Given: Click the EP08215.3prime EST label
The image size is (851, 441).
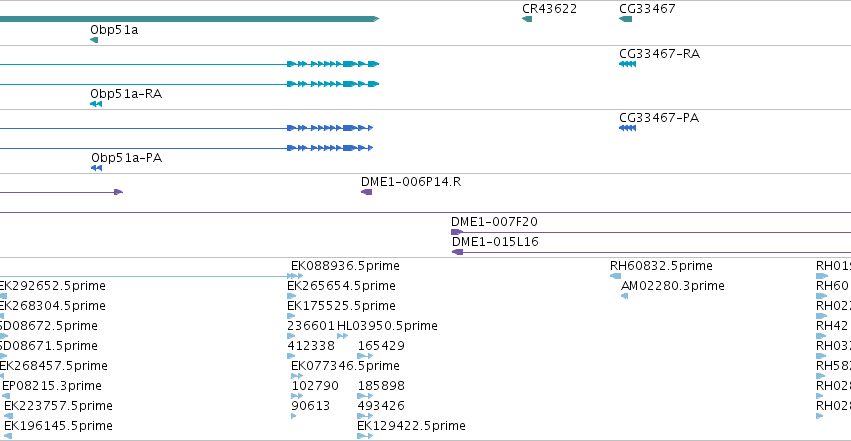Looking at the screenshot, I should (52, 386).
